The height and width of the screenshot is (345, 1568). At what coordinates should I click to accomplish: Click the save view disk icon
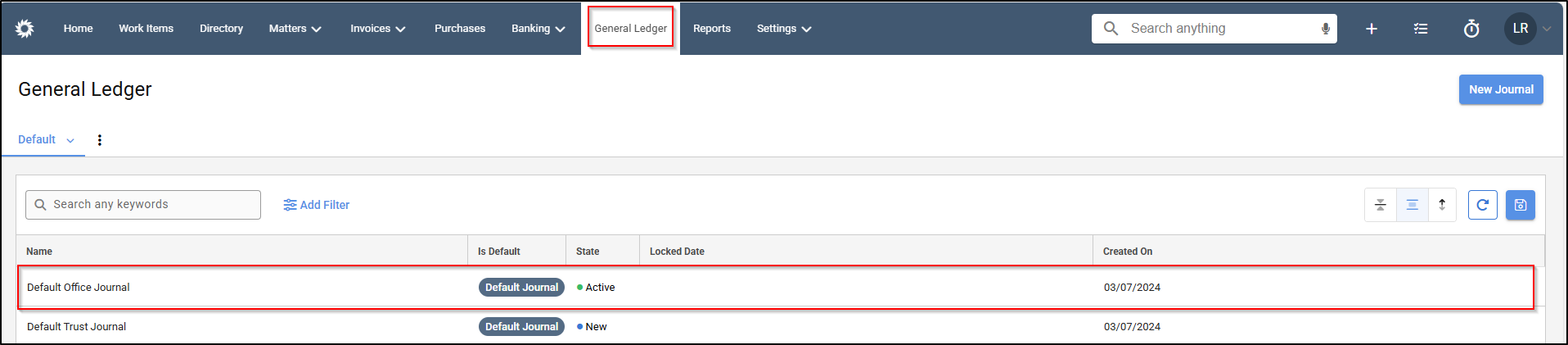coord(1521,205)
